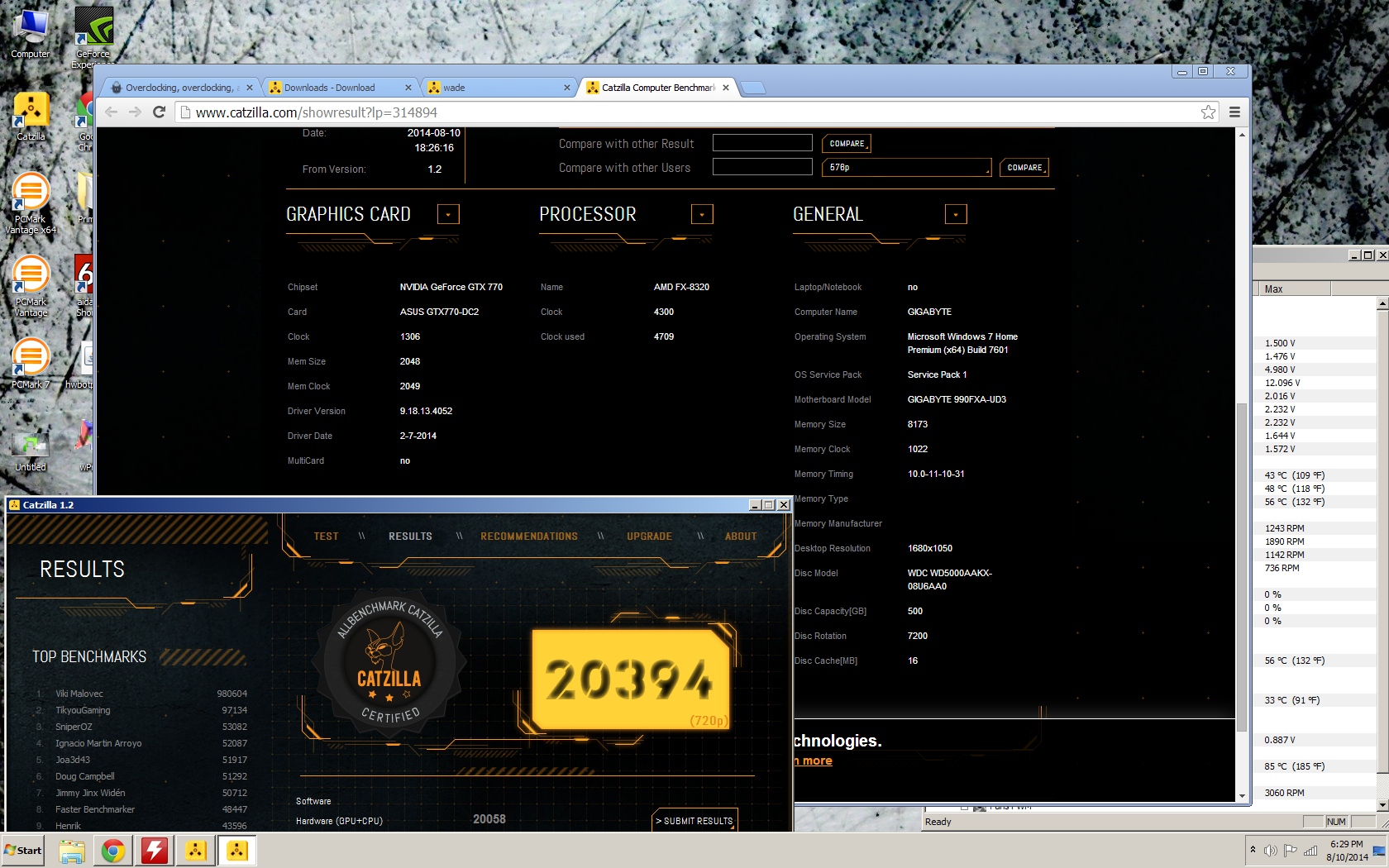Open the Chrome menu button
The image size is (1389, 868).
point(1234,112)
